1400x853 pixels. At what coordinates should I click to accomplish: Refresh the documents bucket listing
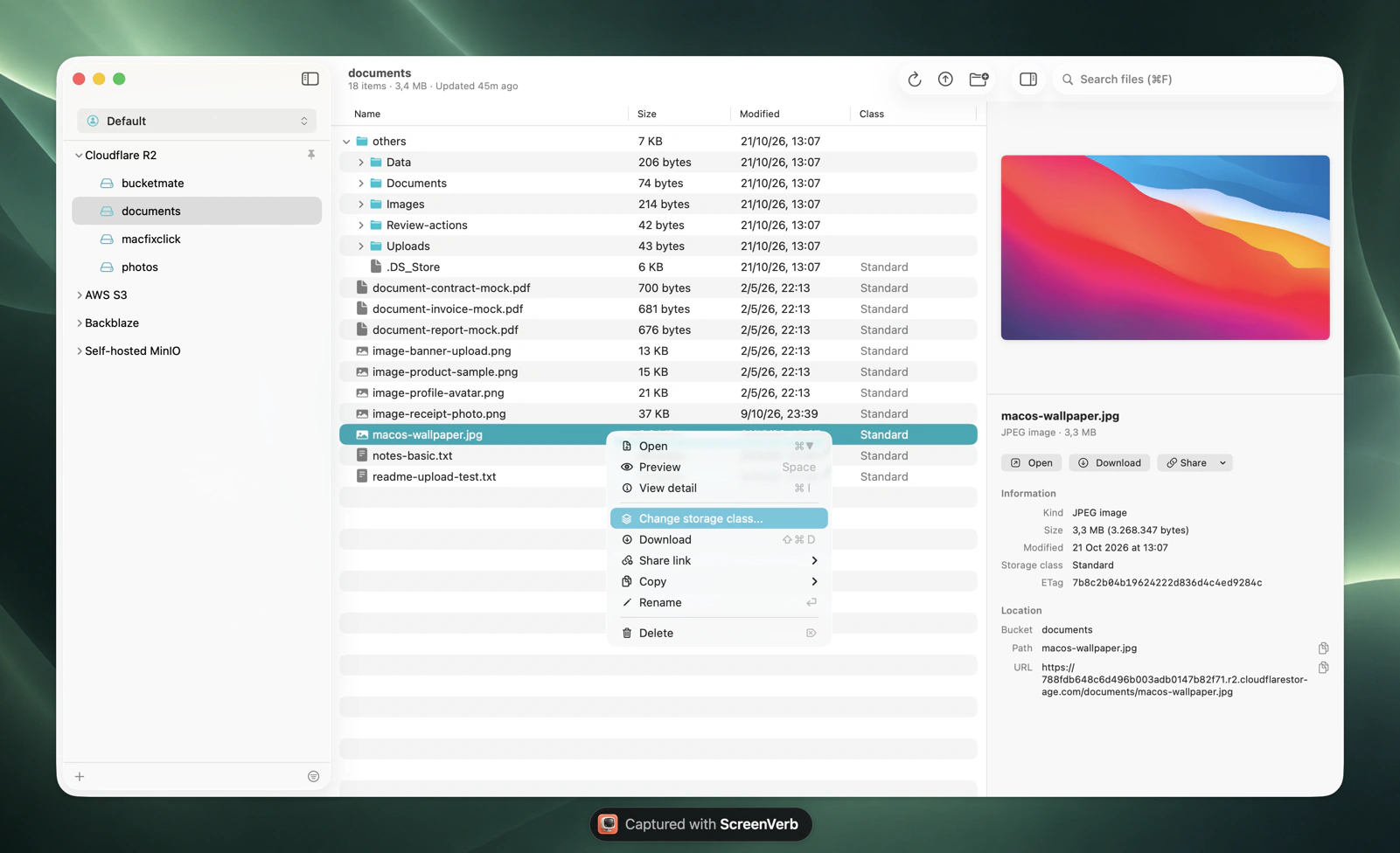915,80
